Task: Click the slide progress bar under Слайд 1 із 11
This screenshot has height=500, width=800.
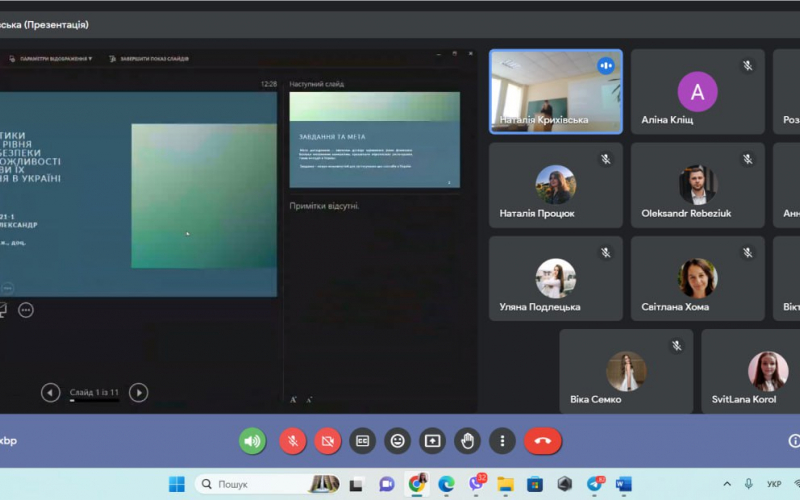Action: pos(94,401)
